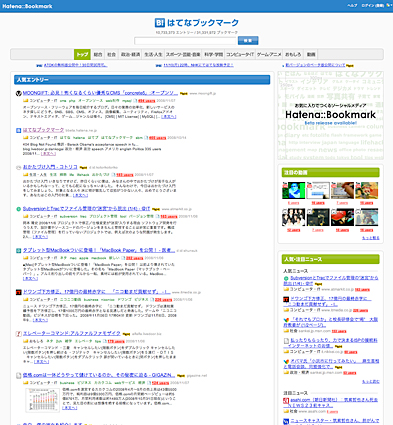Screen dimensions: 393x425
Task: Click the MOONGIFT entry favicon
Action: click(19, 93)
